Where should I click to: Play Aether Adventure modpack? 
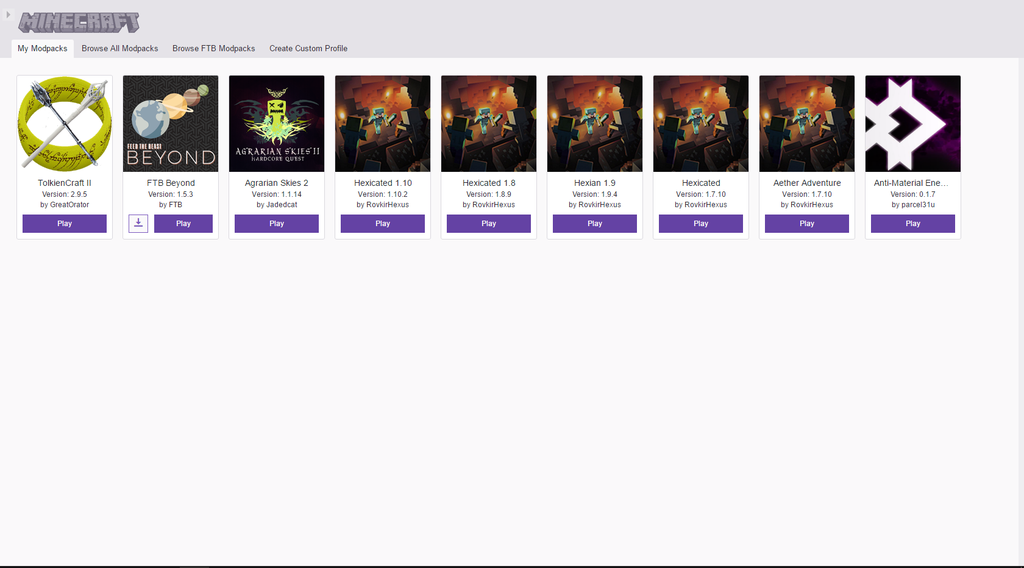coord(807,223)
